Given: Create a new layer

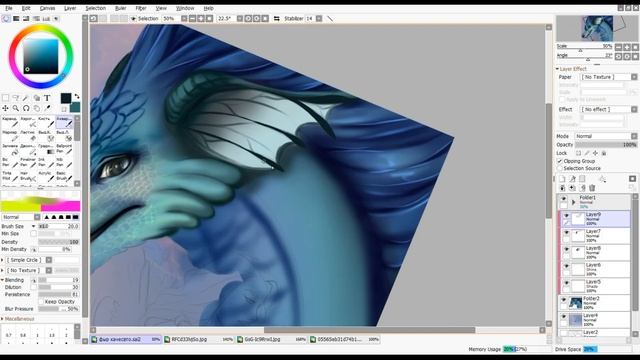Looking at the screenshot, I should 562,179.
